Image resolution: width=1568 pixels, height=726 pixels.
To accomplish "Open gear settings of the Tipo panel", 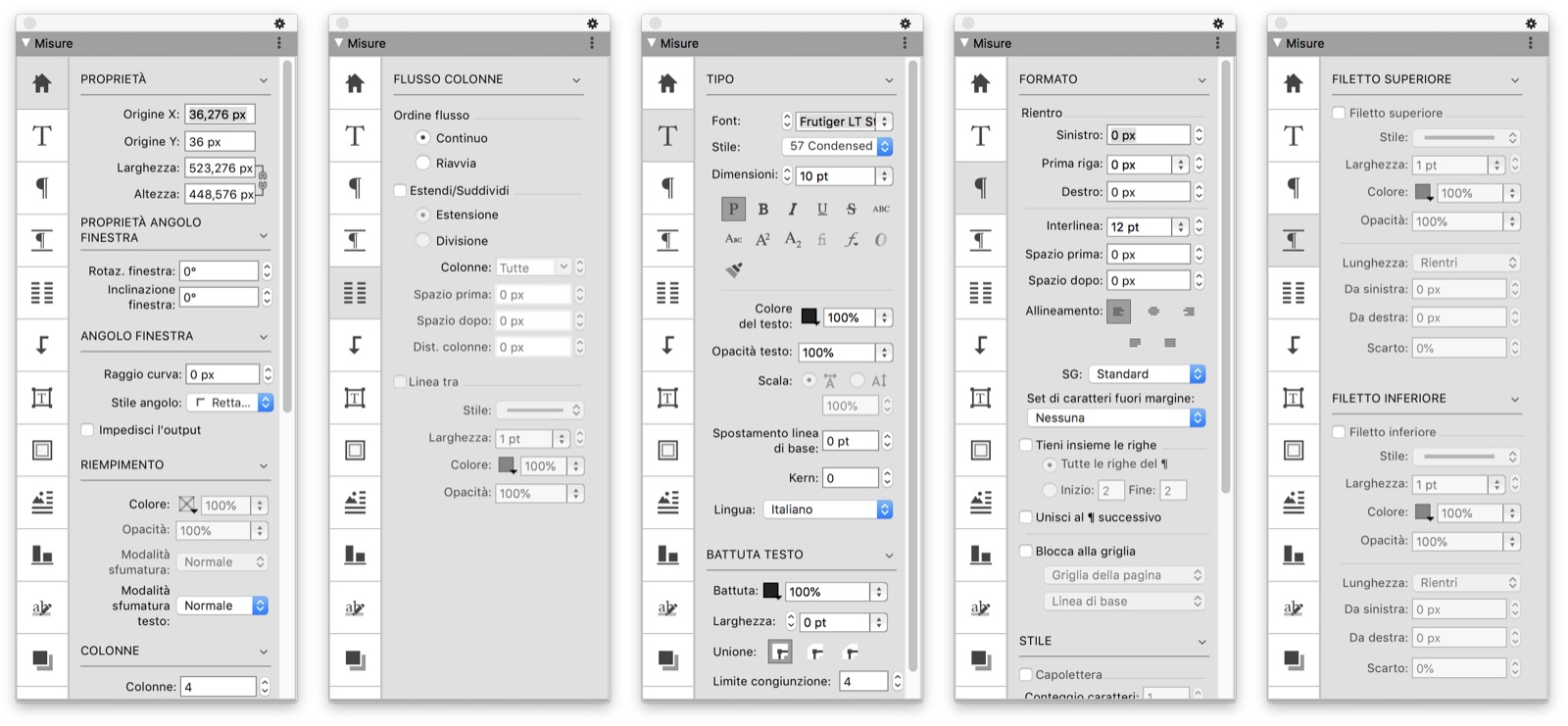I will [x=905, y=24].
